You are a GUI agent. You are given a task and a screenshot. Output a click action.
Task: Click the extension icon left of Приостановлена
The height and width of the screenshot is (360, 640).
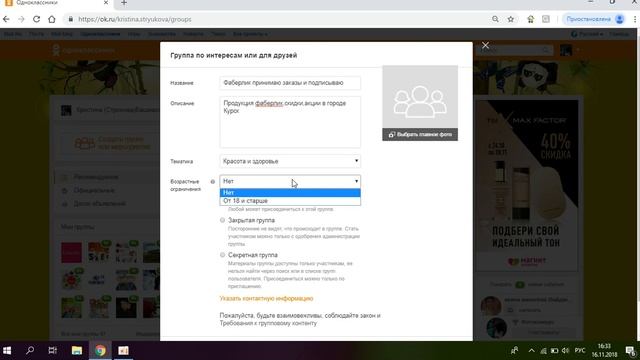click(x=546, y=19)
